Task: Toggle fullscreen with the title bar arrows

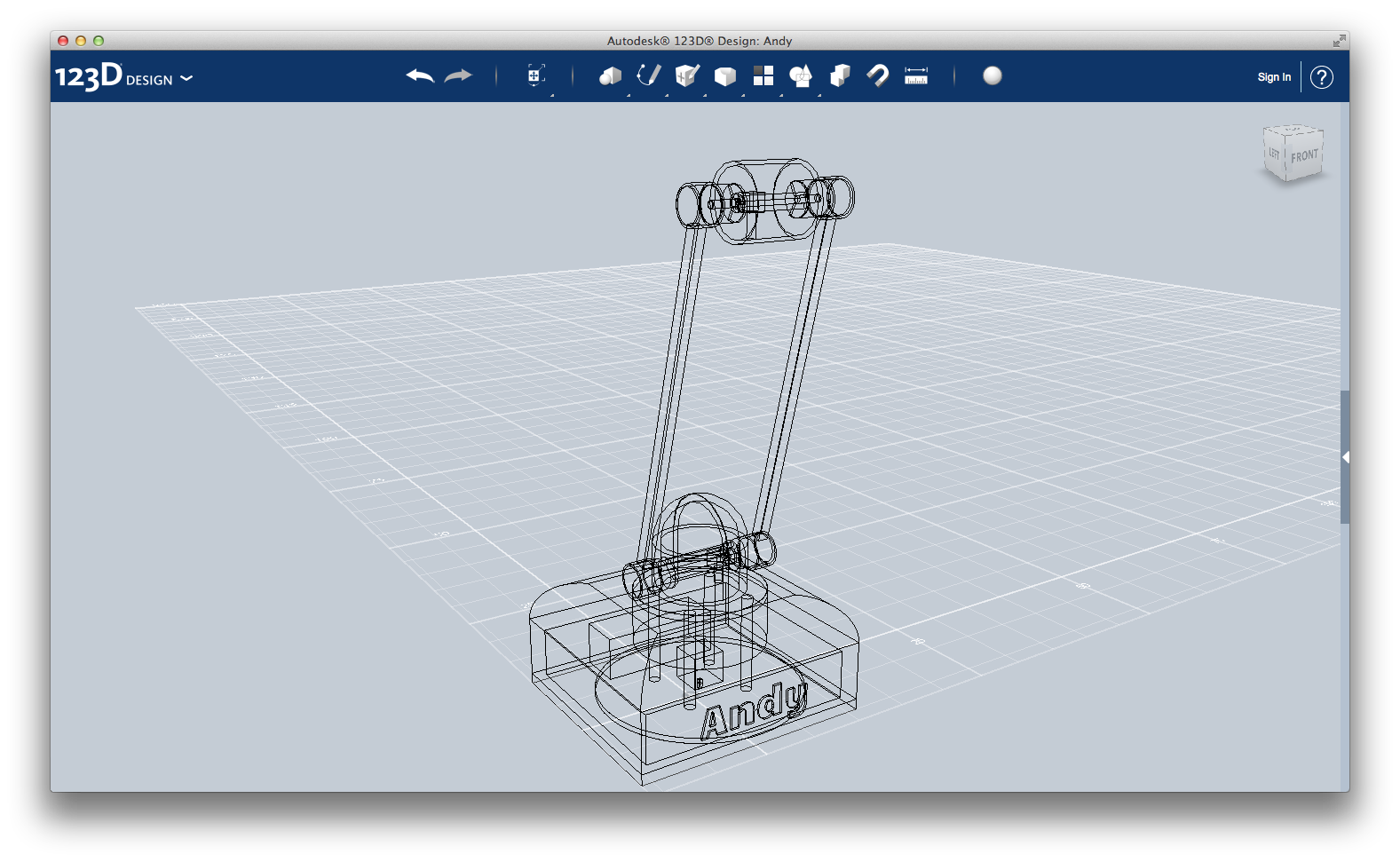Action: click(1339, 41)
